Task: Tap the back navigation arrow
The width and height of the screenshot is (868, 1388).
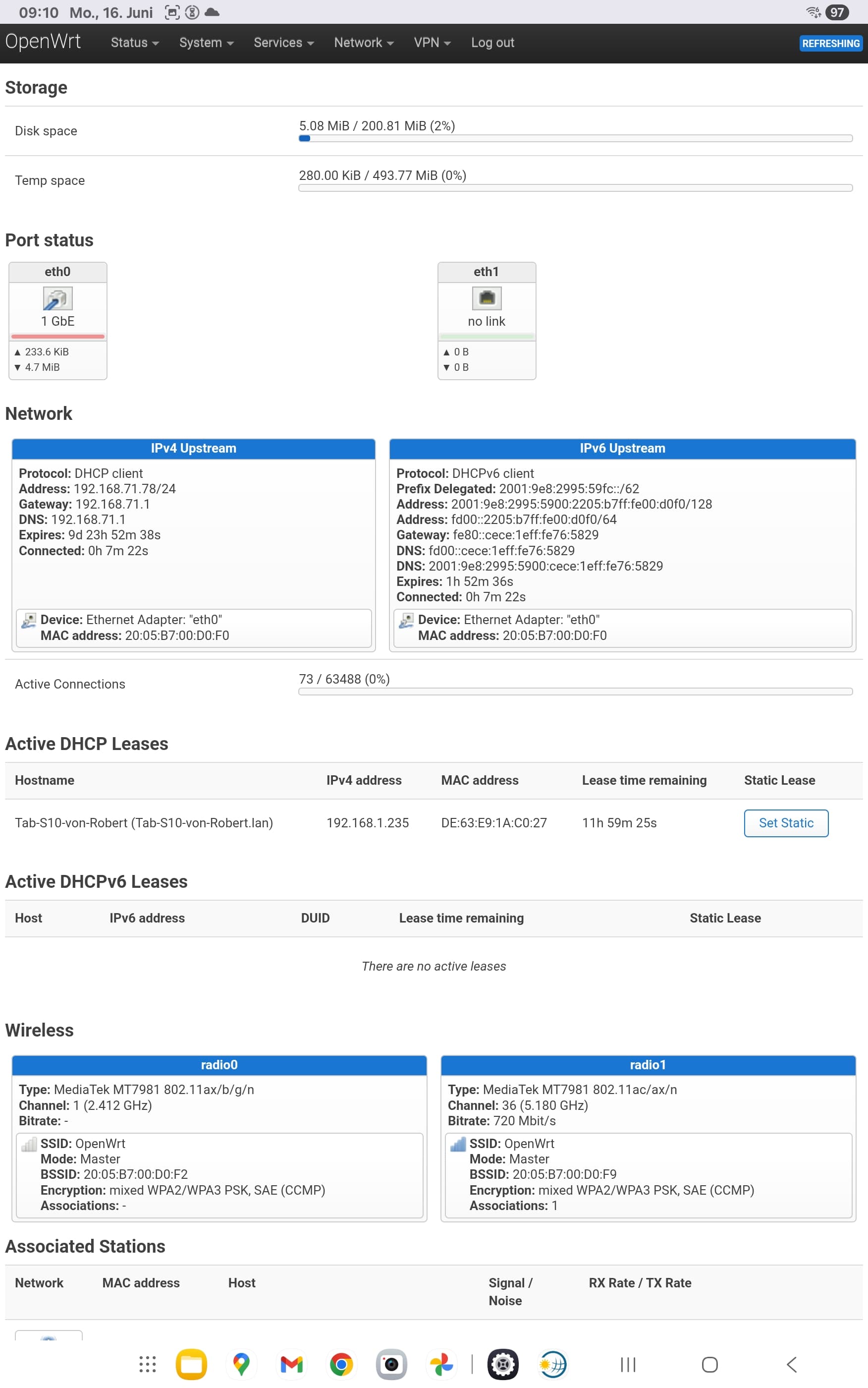Action: pos(792,1364)
